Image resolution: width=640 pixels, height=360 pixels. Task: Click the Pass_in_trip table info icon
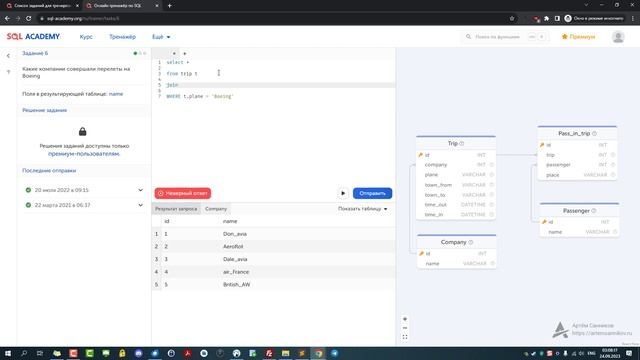(x=594, y=133)
